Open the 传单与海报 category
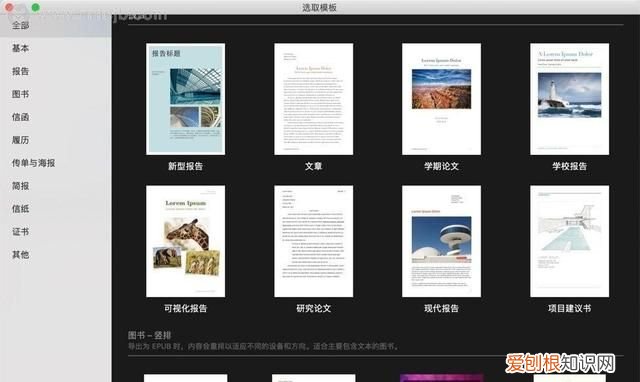This screenshot has width=640, height=382. coord(33,163)
